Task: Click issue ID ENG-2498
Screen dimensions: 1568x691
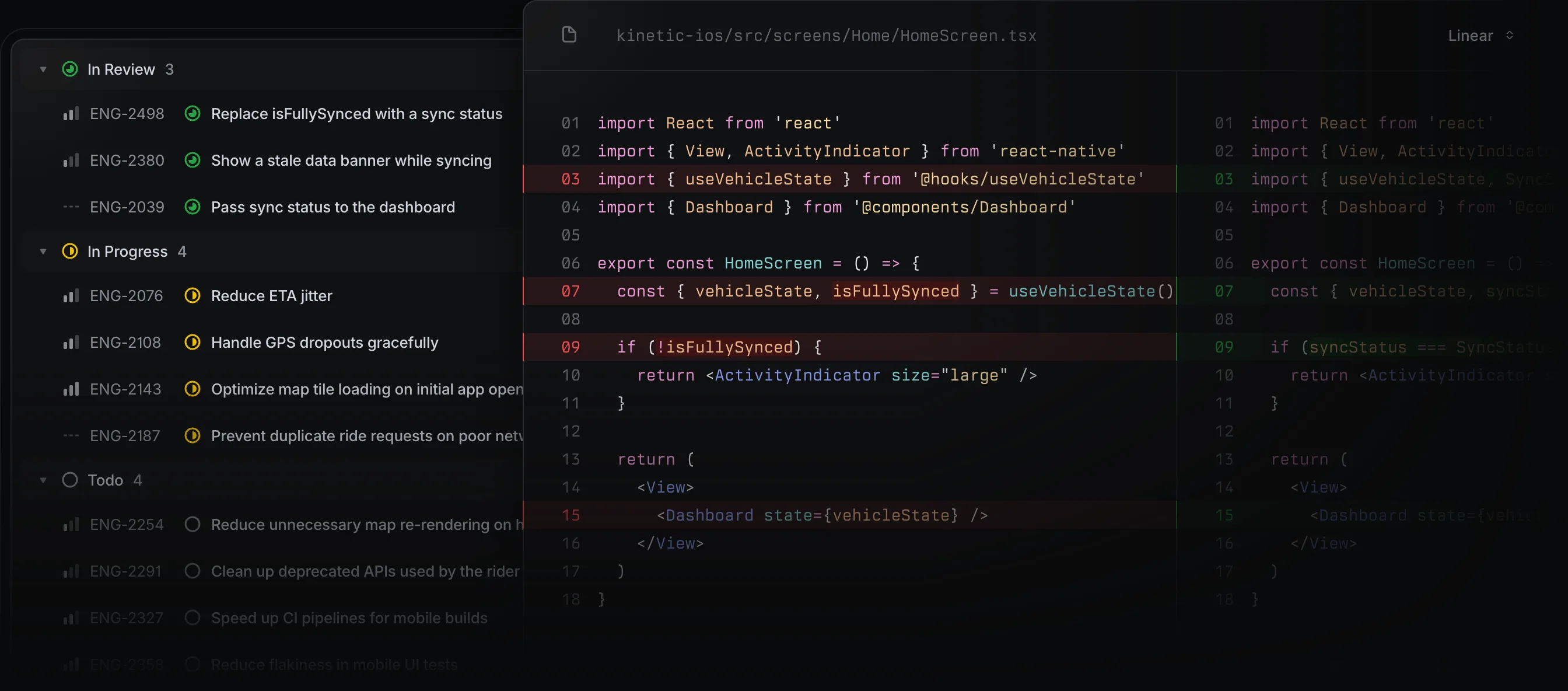Action: pyautogui.click(x=127, y=114)
